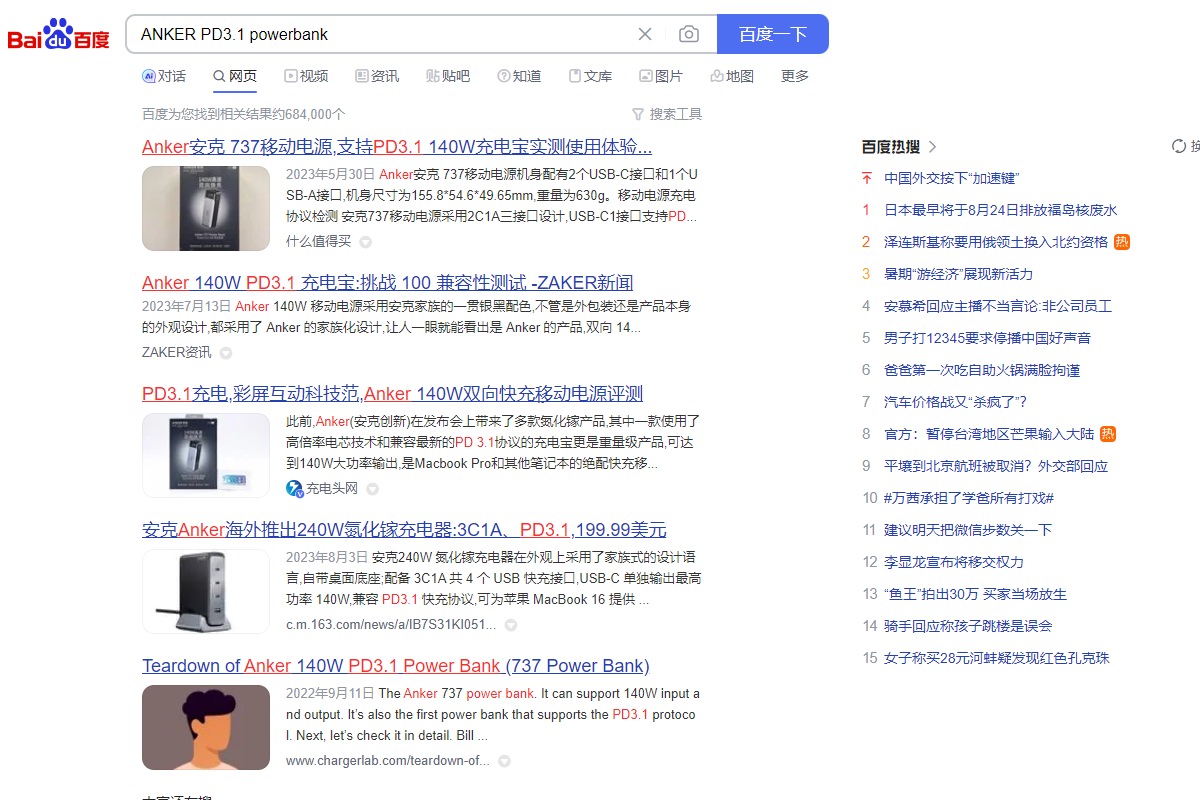Open hot search 官方:暂停台湾地区芒果输入大陆
The width and height of the screenshot is (1200, 800).
(989, 434)
